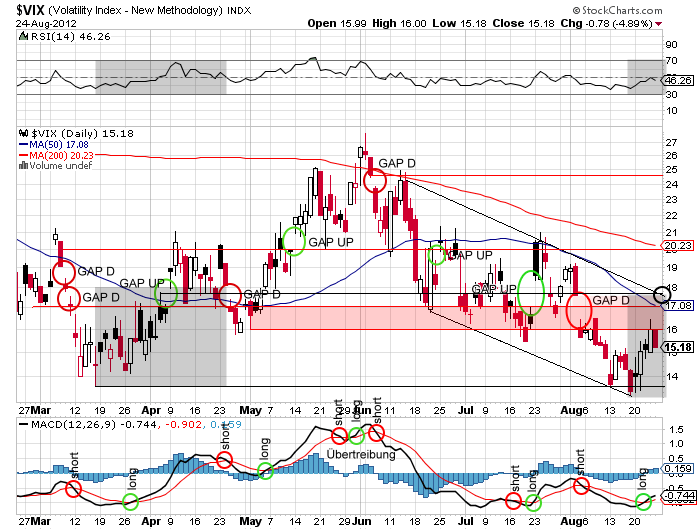The height and width of the screenshot is (530, 700).
Task: Click the MACD(12,26,9) legend label
Action: pyautogui.click(x=73, y=424)
